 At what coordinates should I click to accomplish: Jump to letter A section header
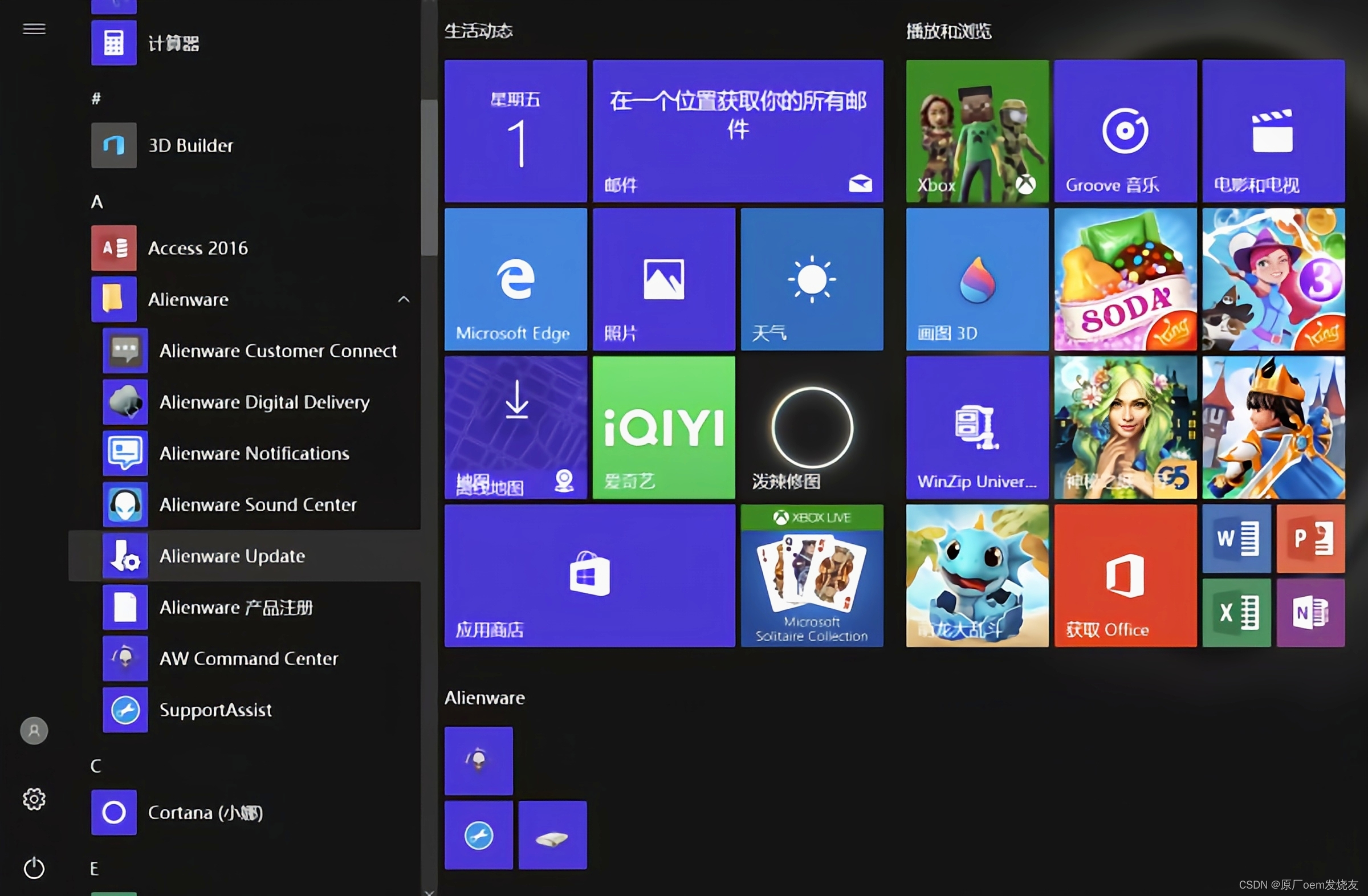96,202
